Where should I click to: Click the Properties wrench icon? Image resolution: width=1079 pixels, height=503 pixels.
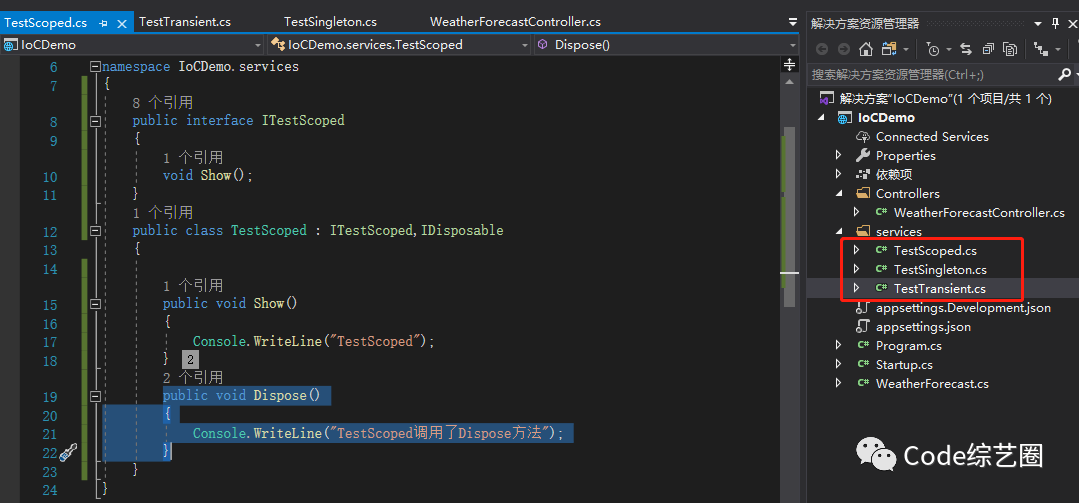point(863,156)
